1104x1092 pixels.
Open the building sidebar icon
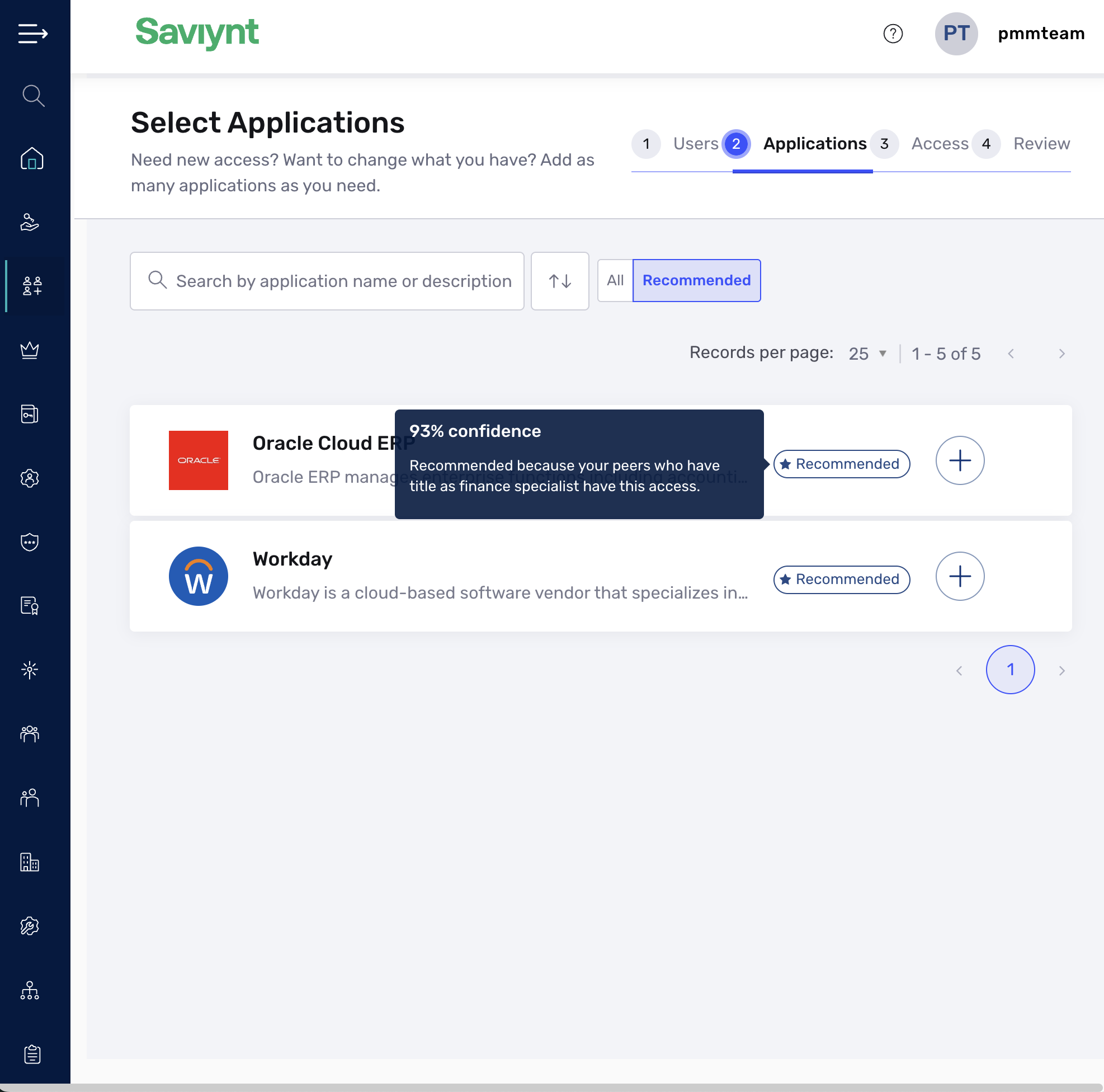(30, 862)
